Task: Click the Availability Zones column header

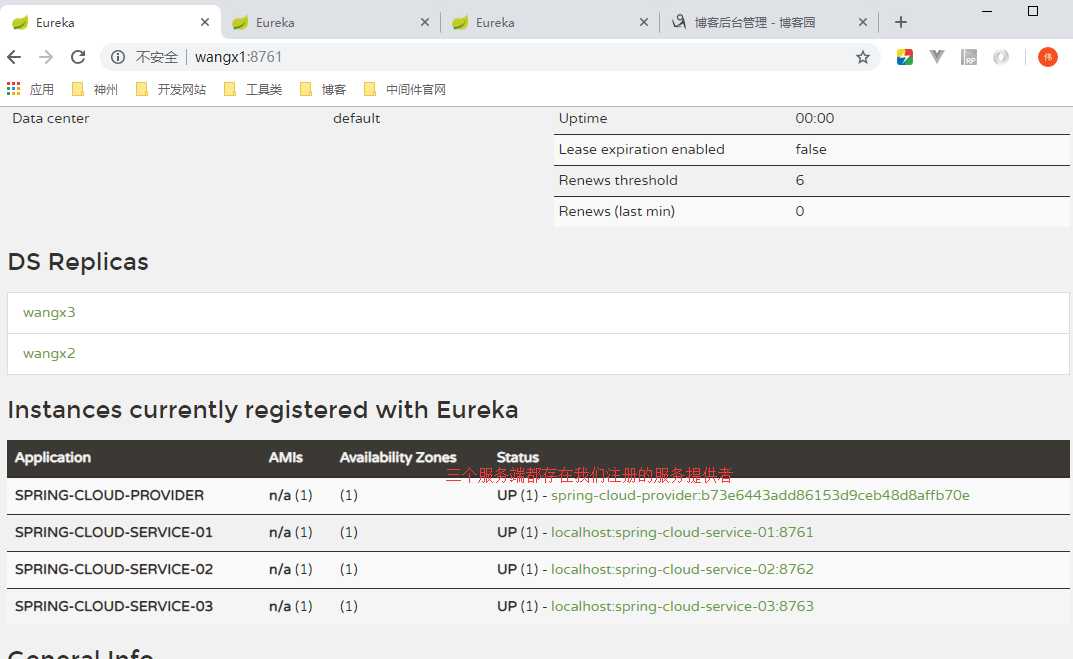Action: [x=398, y=458]
